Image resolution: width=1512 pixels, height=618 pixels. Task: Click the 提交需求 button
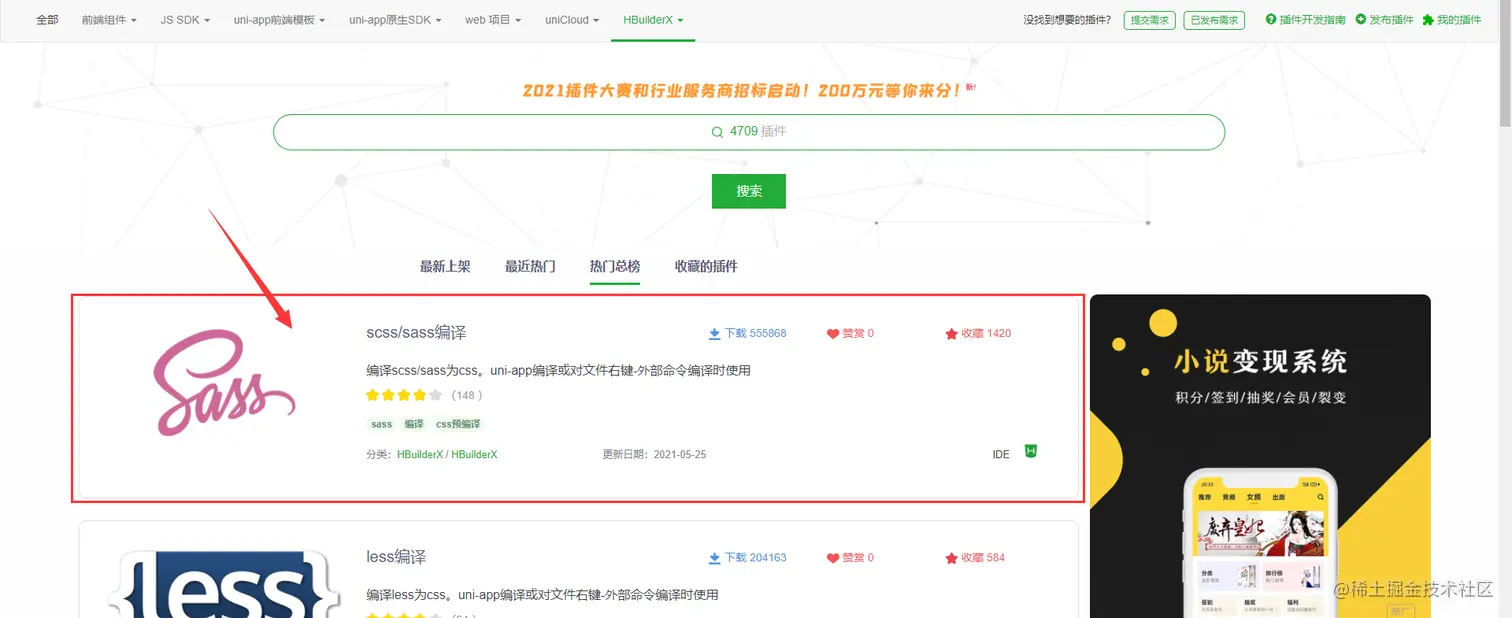[1148, 19]
